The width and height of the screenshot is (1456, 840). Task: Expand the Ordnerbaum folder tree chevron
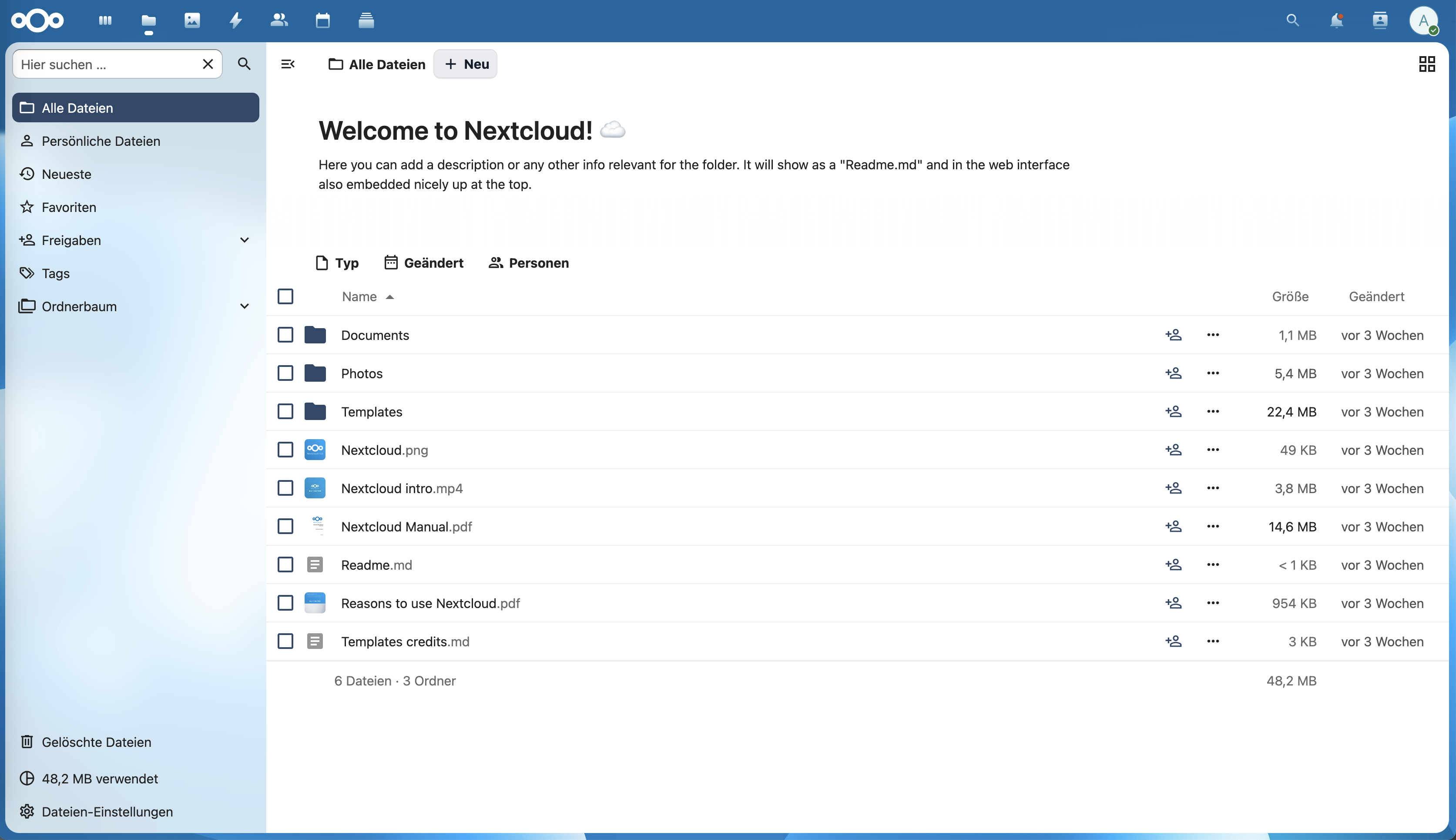(245, 306)
